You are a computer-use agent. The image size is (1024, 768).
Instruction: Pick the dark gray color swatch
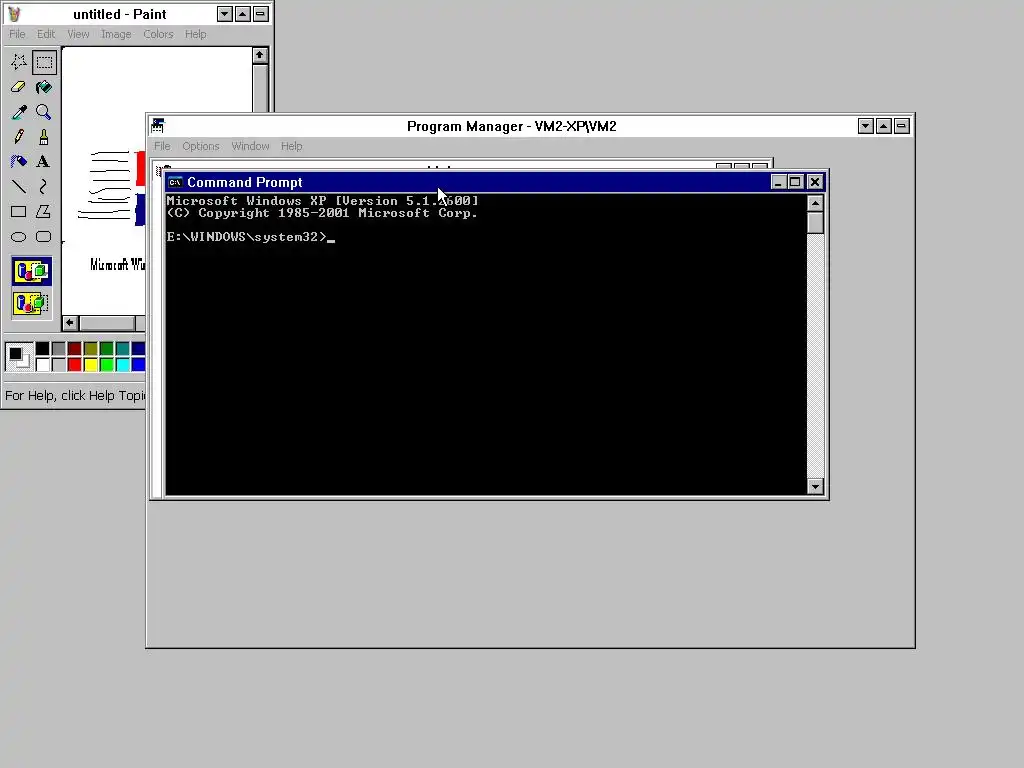(59, 349)
